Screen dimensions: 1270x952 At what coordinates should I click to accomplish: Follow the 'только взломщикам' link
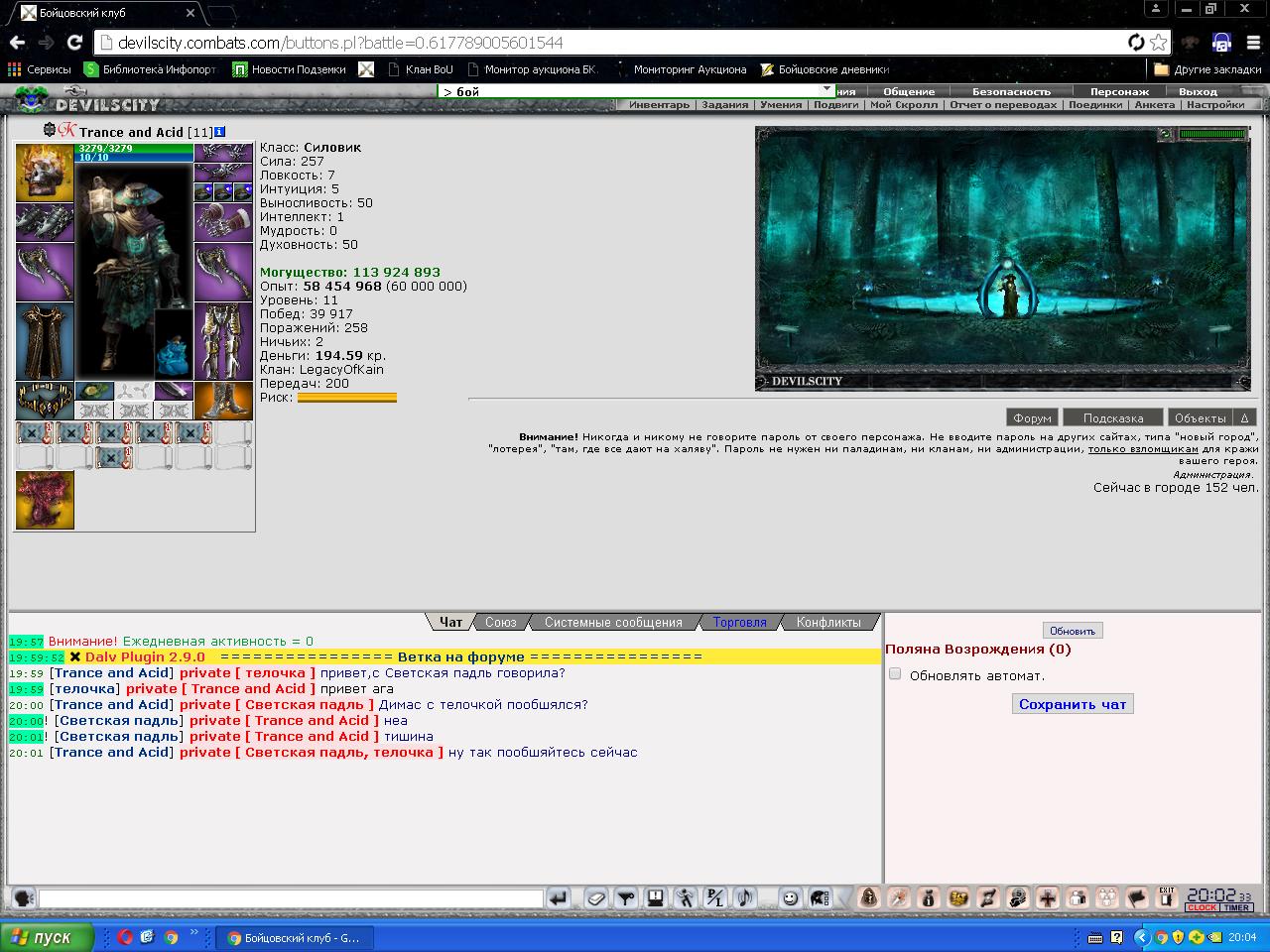pos(1143,449)
